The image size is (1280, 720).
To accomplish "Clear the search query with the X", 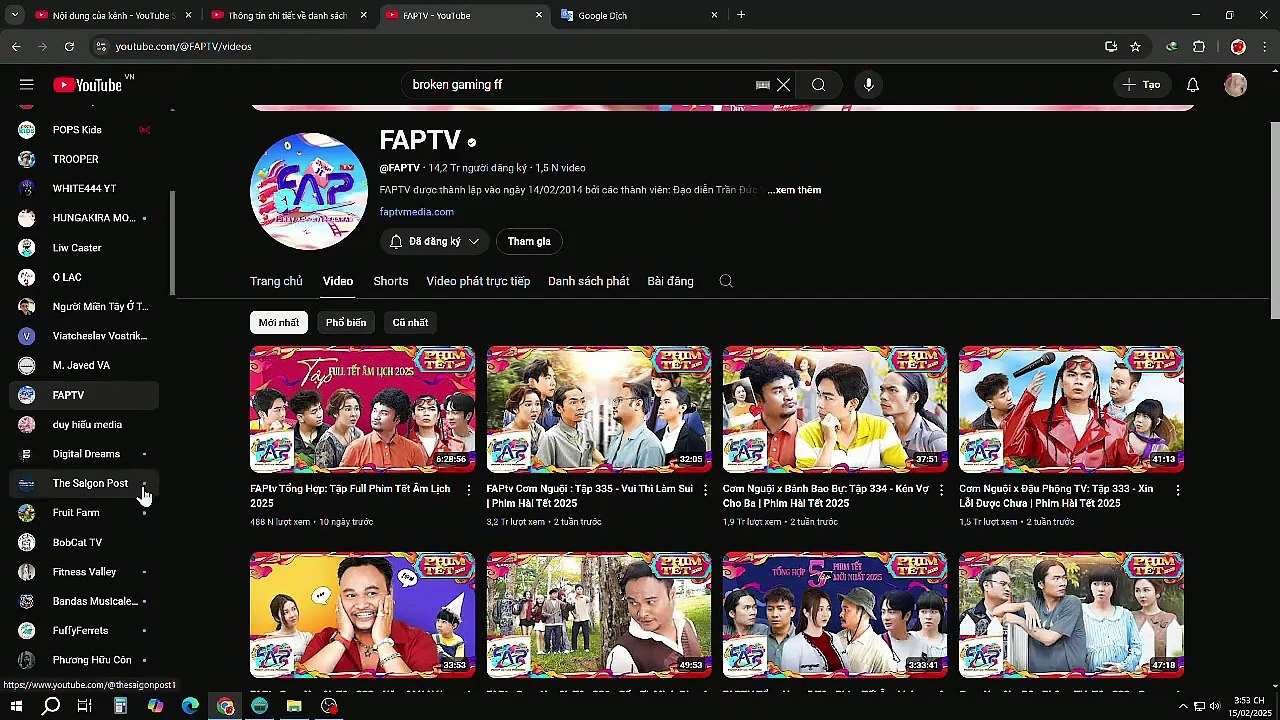I will tap(784, 85).
